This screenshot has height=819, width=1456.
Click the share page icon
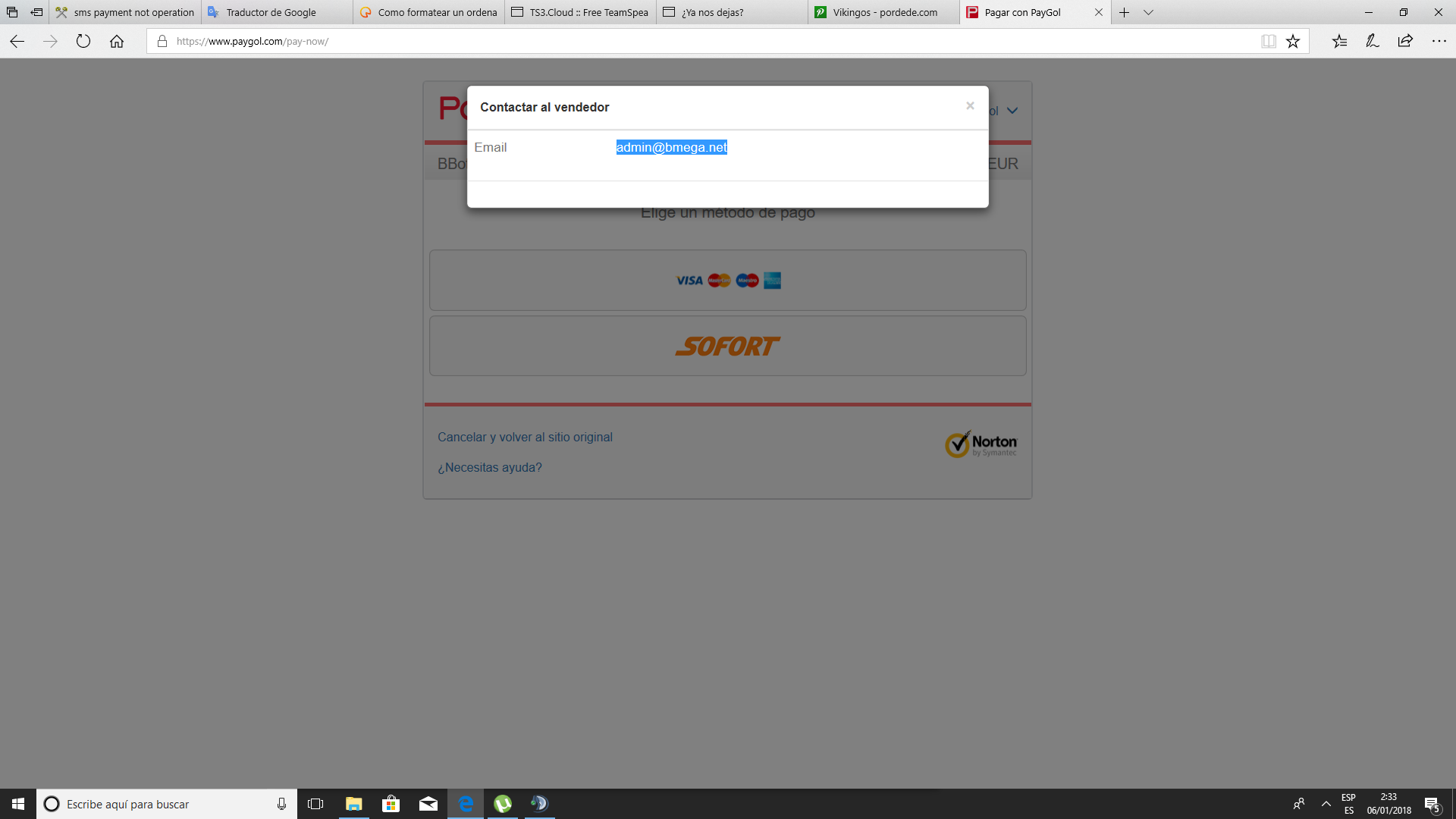coord(1405,42)
